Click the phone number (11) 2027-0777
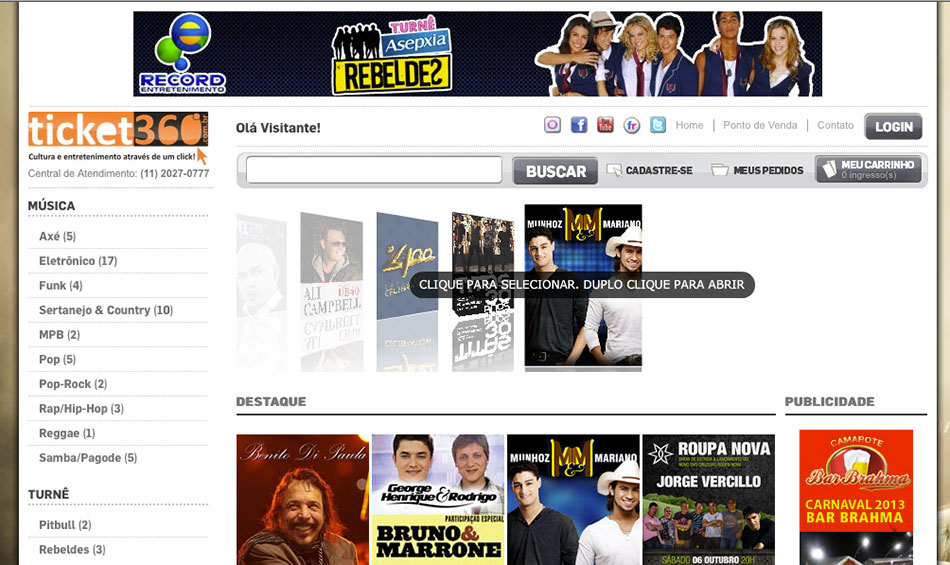 174,174
